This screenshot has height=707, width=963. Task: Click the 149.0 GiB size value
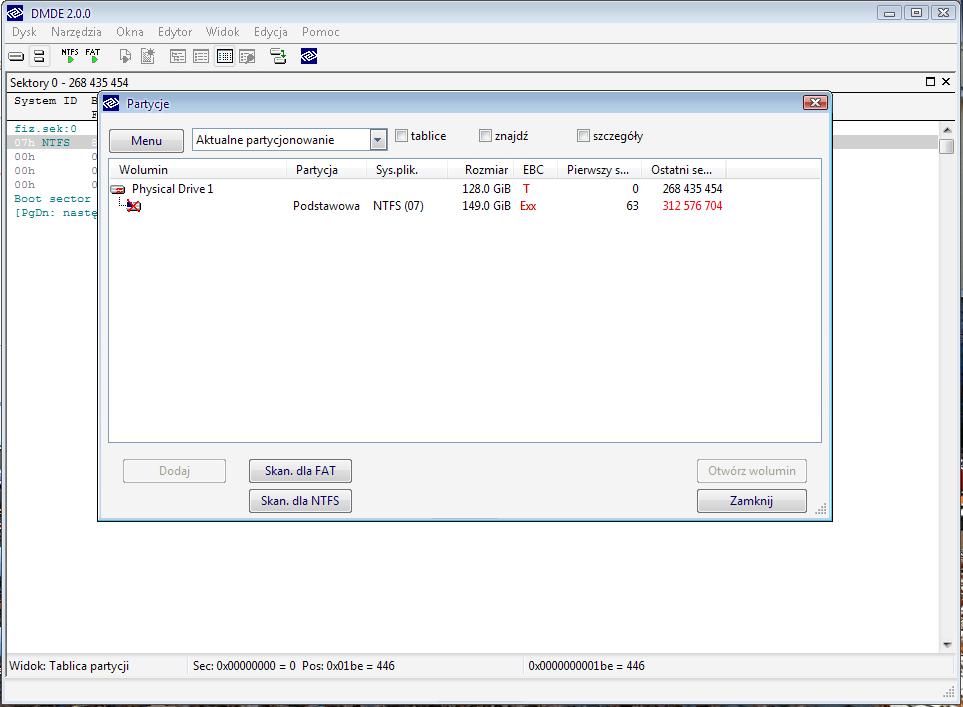coord(486,206)
